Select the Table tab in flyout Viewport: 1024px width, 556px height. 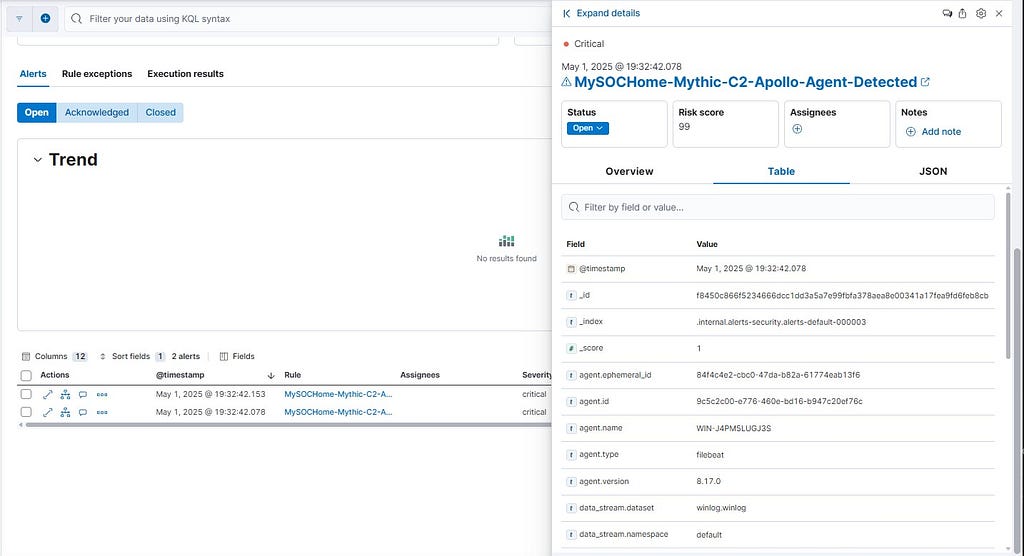[x=781, y=171]
